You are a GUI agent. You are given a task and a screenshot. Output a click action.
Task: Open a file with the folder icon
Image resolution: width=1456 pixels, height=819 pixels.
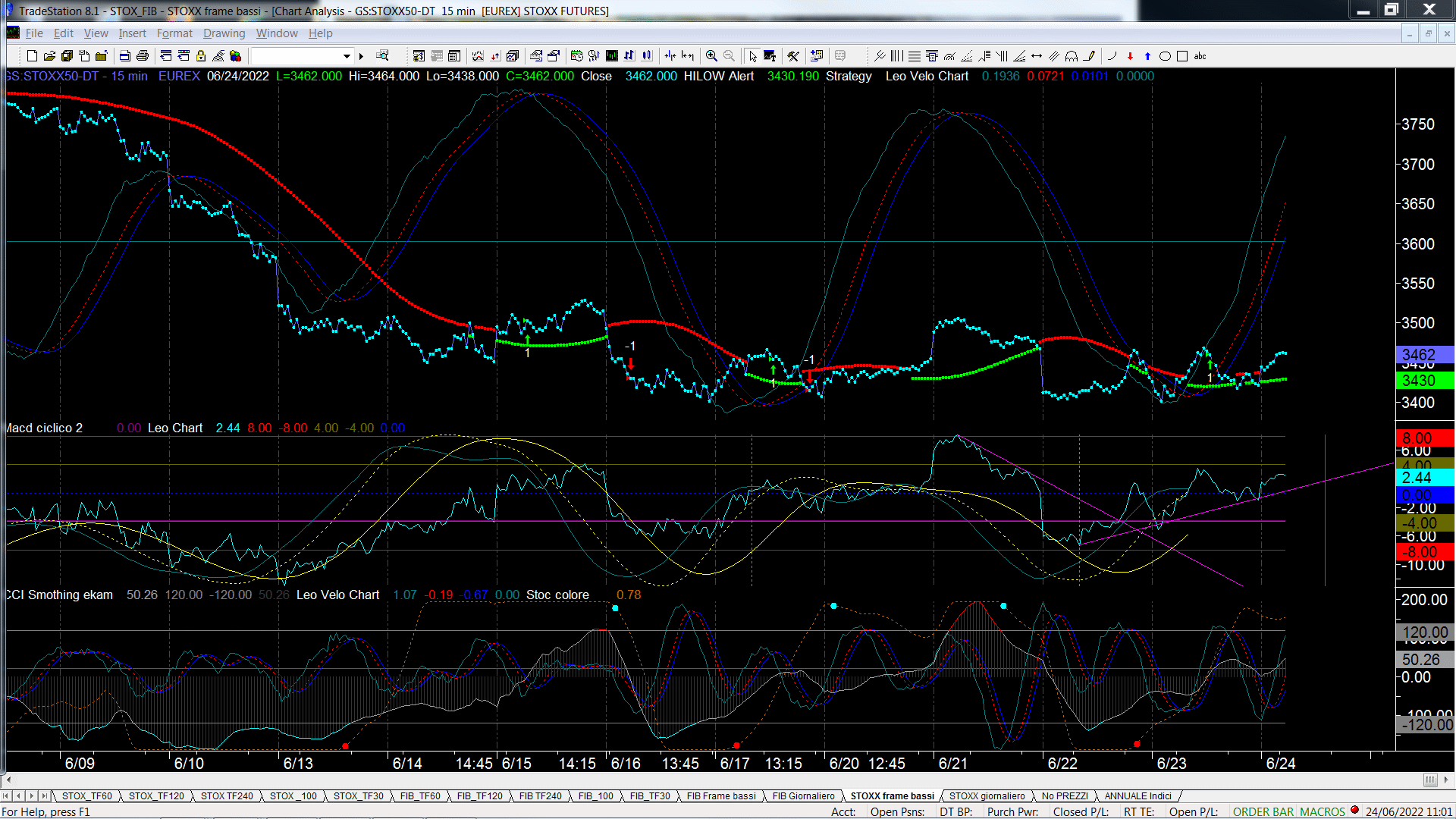click(x=49, y=56)
